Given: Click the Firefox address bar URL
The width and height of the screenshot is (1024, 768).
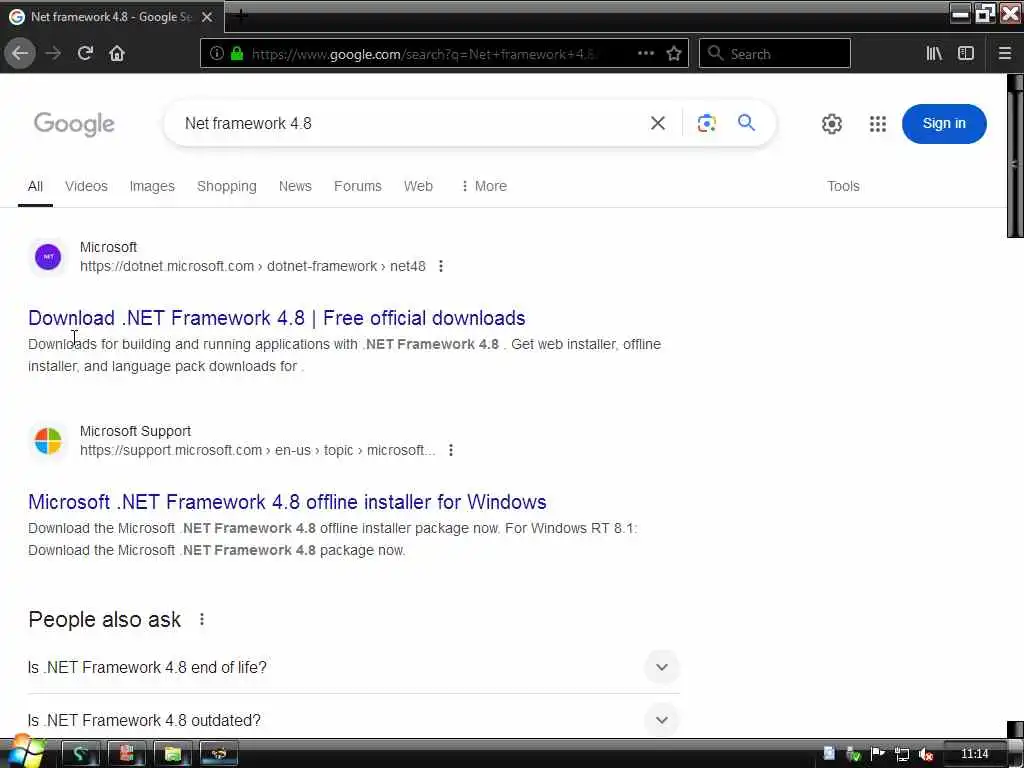Looking at the screenshot, I should [x=423, y=54].
